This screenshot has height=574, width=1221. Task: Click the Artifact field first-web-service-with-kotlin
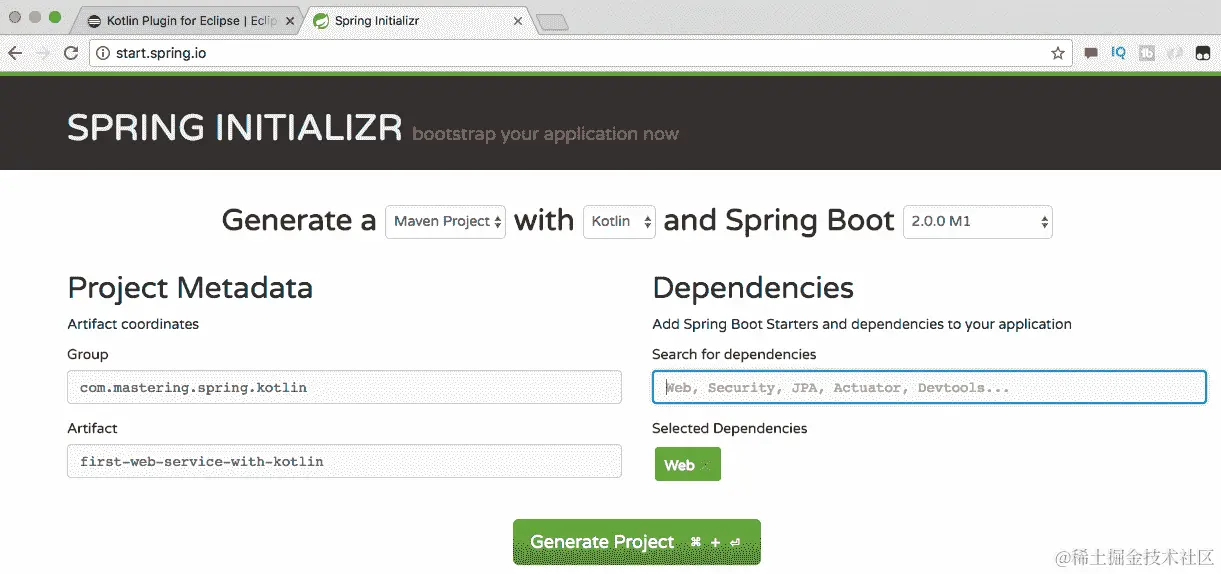click(x=344, y=461)
